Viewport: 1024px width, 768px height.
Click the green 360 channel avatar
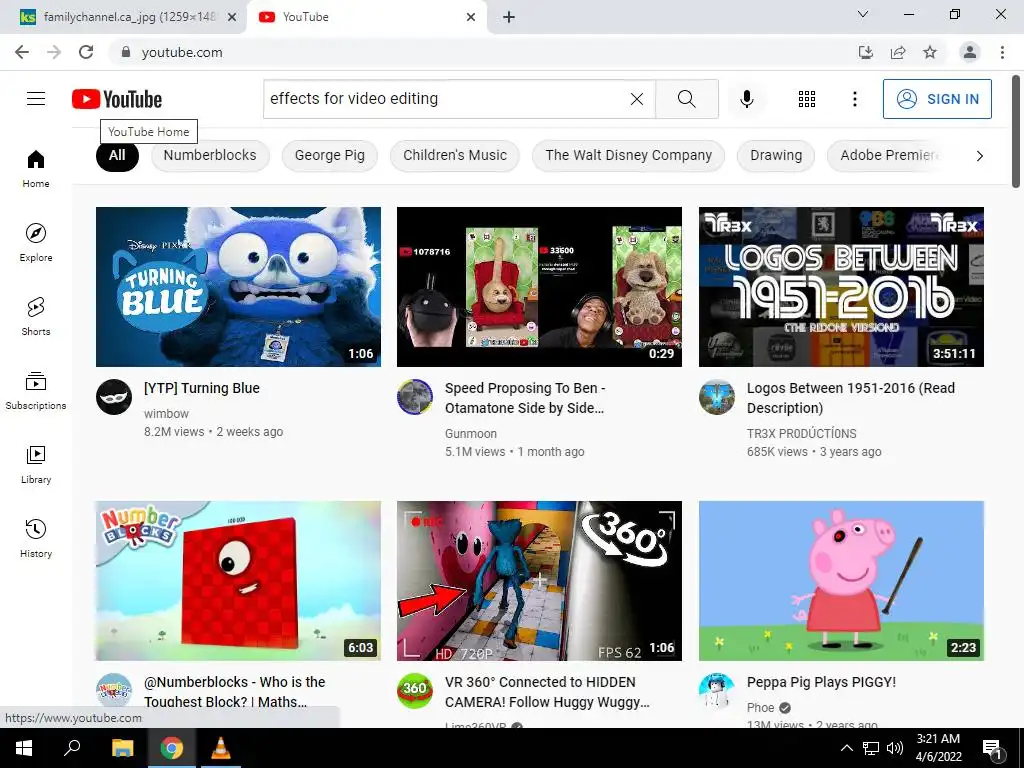point(415,691)
